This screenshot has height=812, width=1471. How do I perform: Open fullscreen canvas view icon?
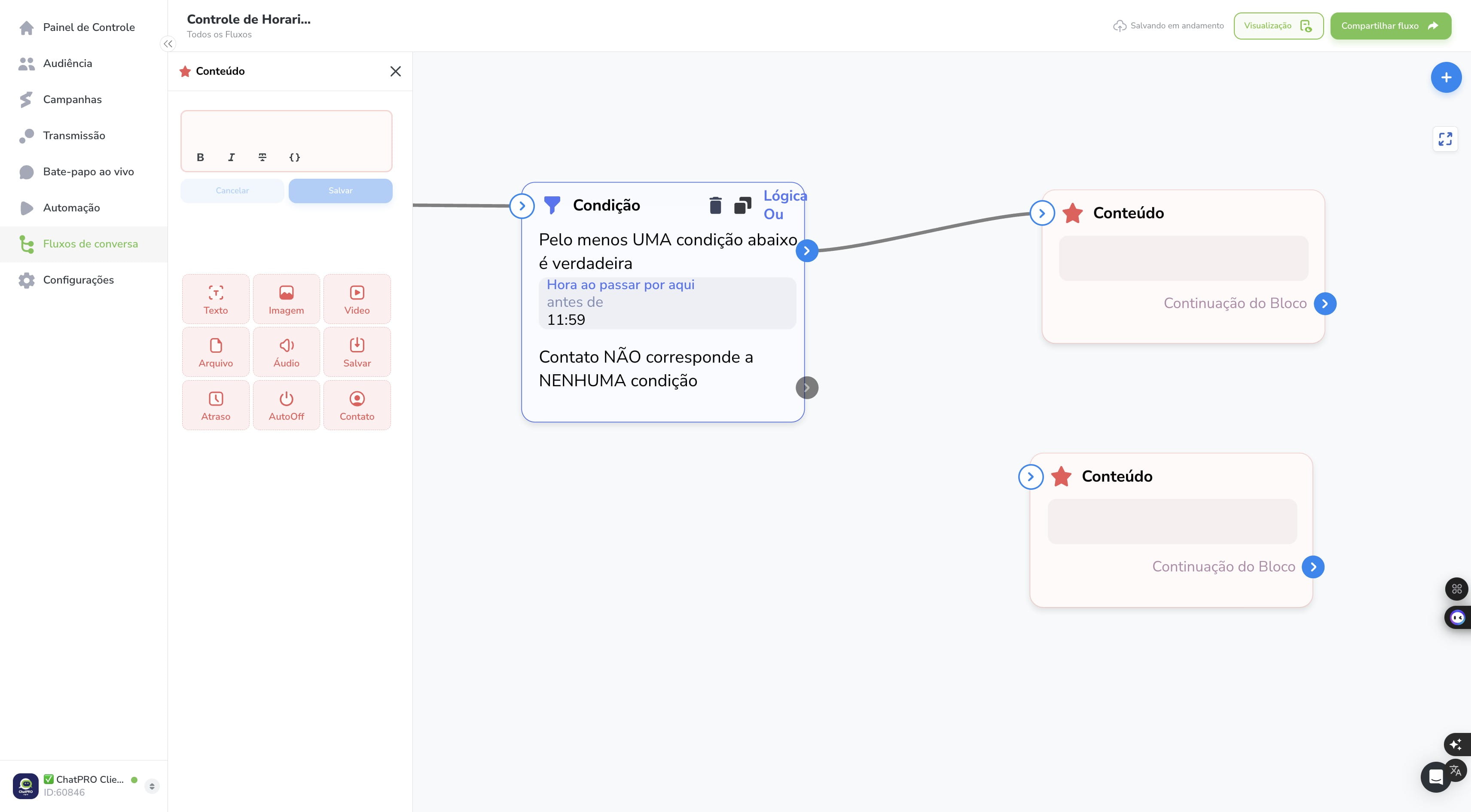1445,139
